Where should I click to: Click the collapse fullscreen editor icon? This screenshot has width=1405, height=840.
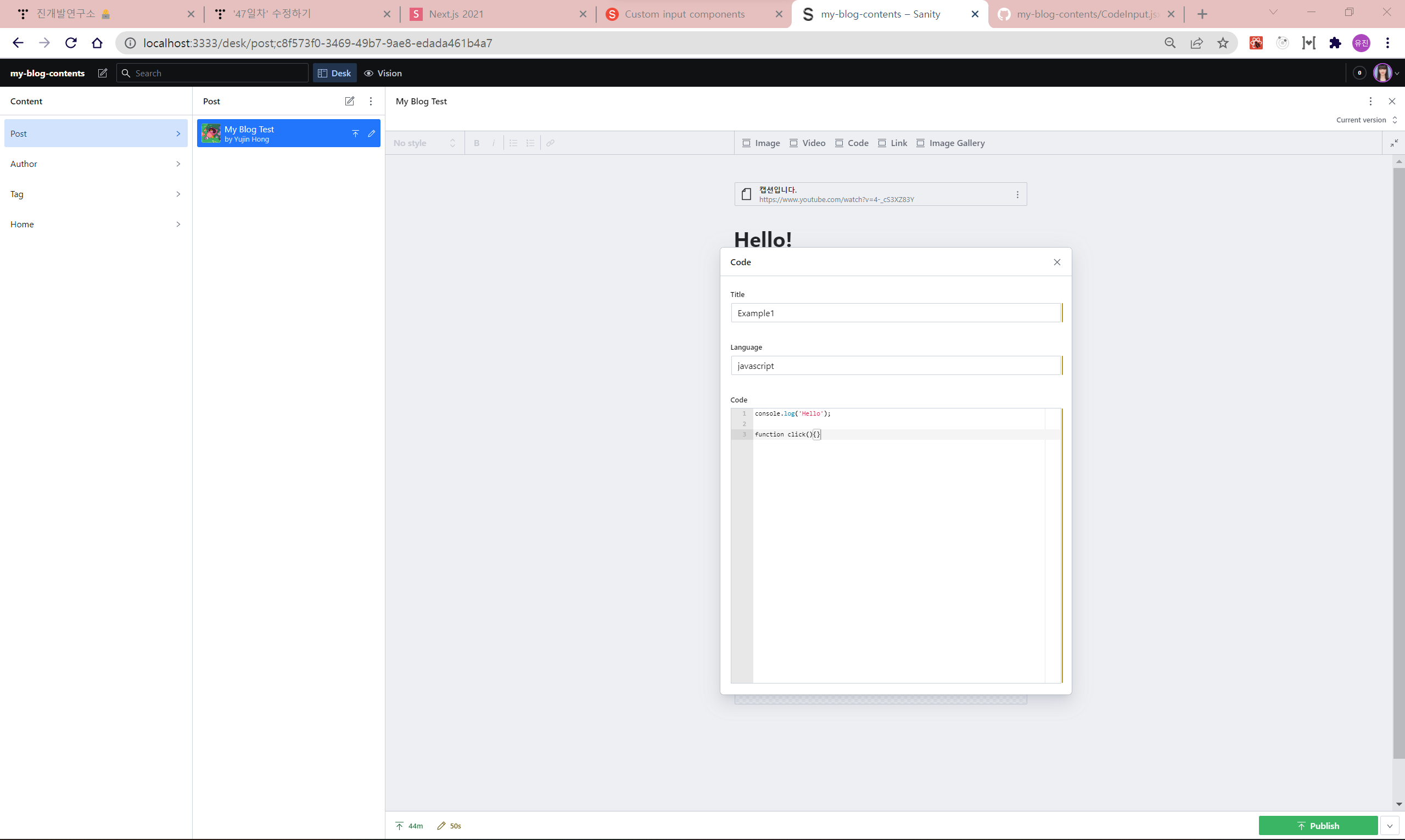(x=1393, y=143)
